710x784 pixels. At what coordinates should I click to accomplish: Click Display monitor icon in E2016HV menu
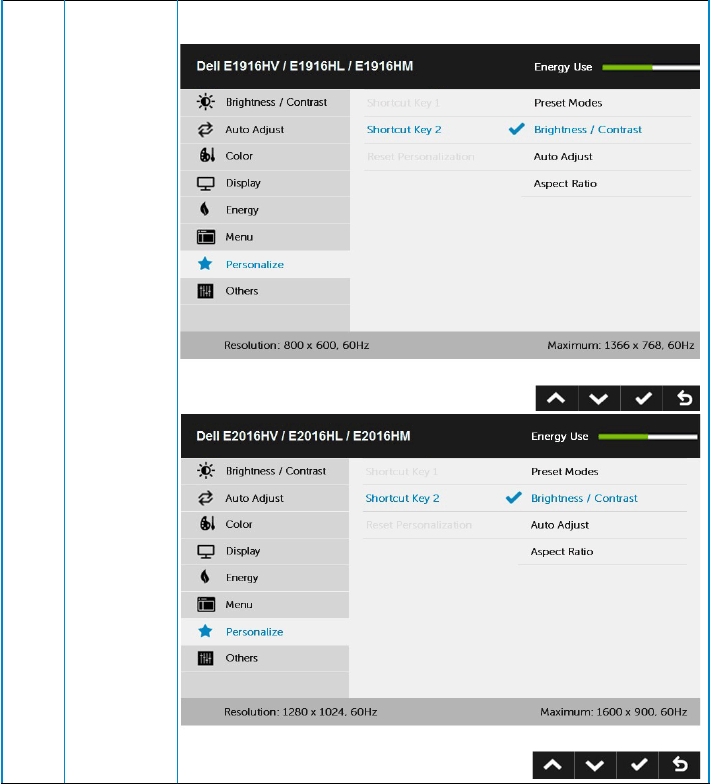coord(205,552)
